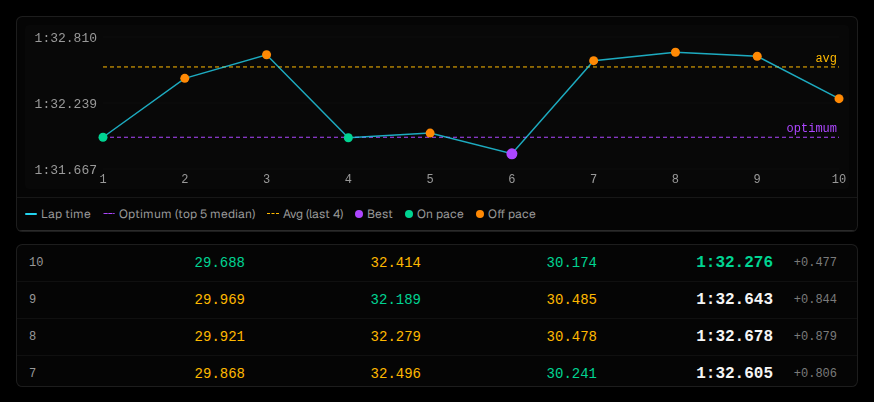Click sector time 30.478
Screen dimensions: 874x402
pos(572,337)
